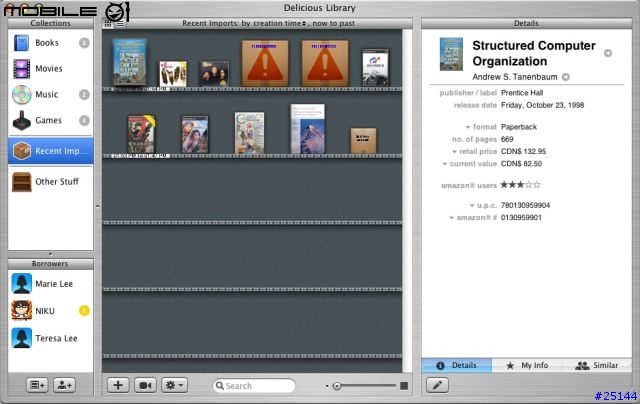The width and height of the screenshot is (640, 404).
Task: Select borrower Marie Lee
Action: pos(50,284)
